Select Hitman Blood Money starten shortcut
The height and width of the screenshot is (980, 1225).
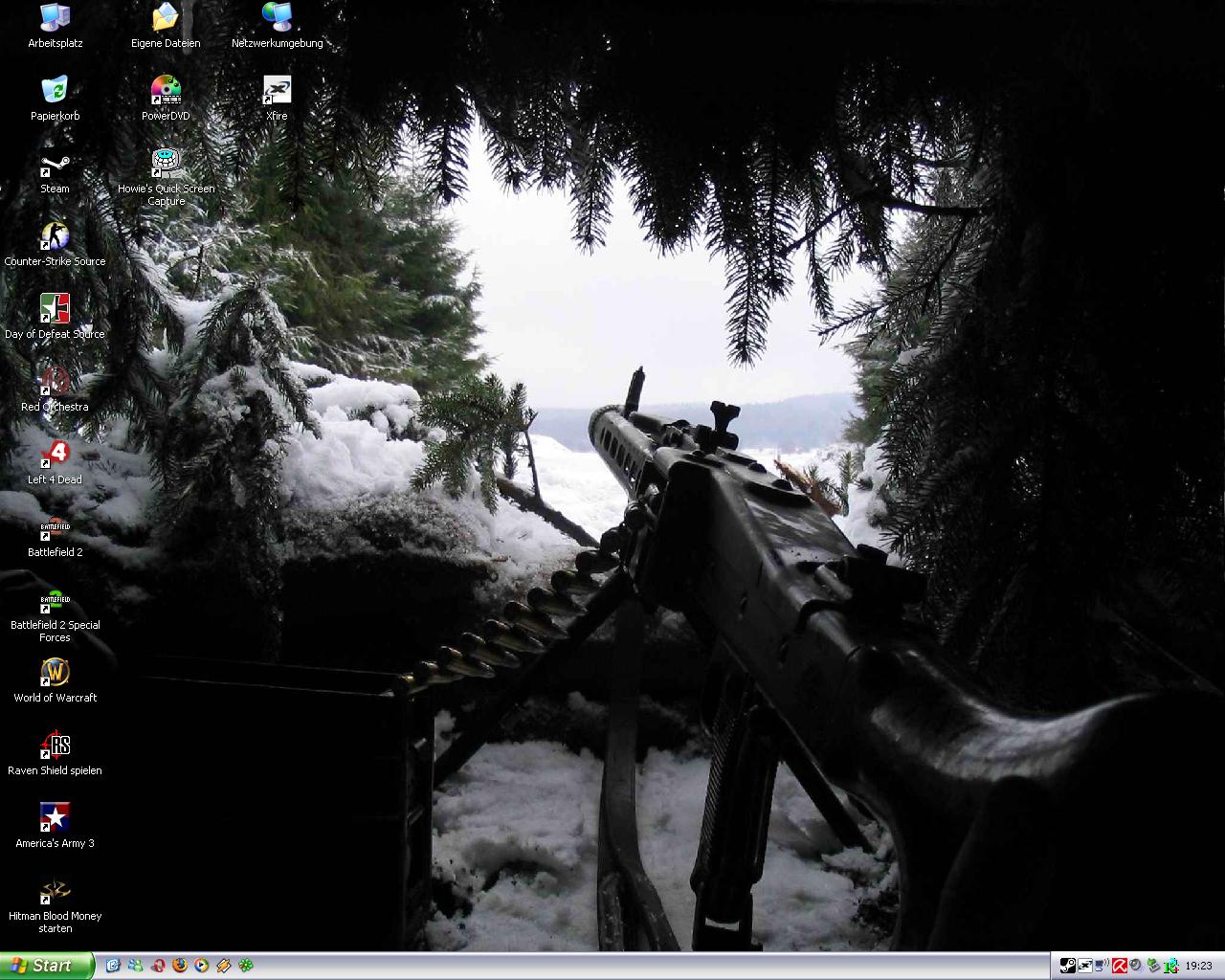(56, 905)
